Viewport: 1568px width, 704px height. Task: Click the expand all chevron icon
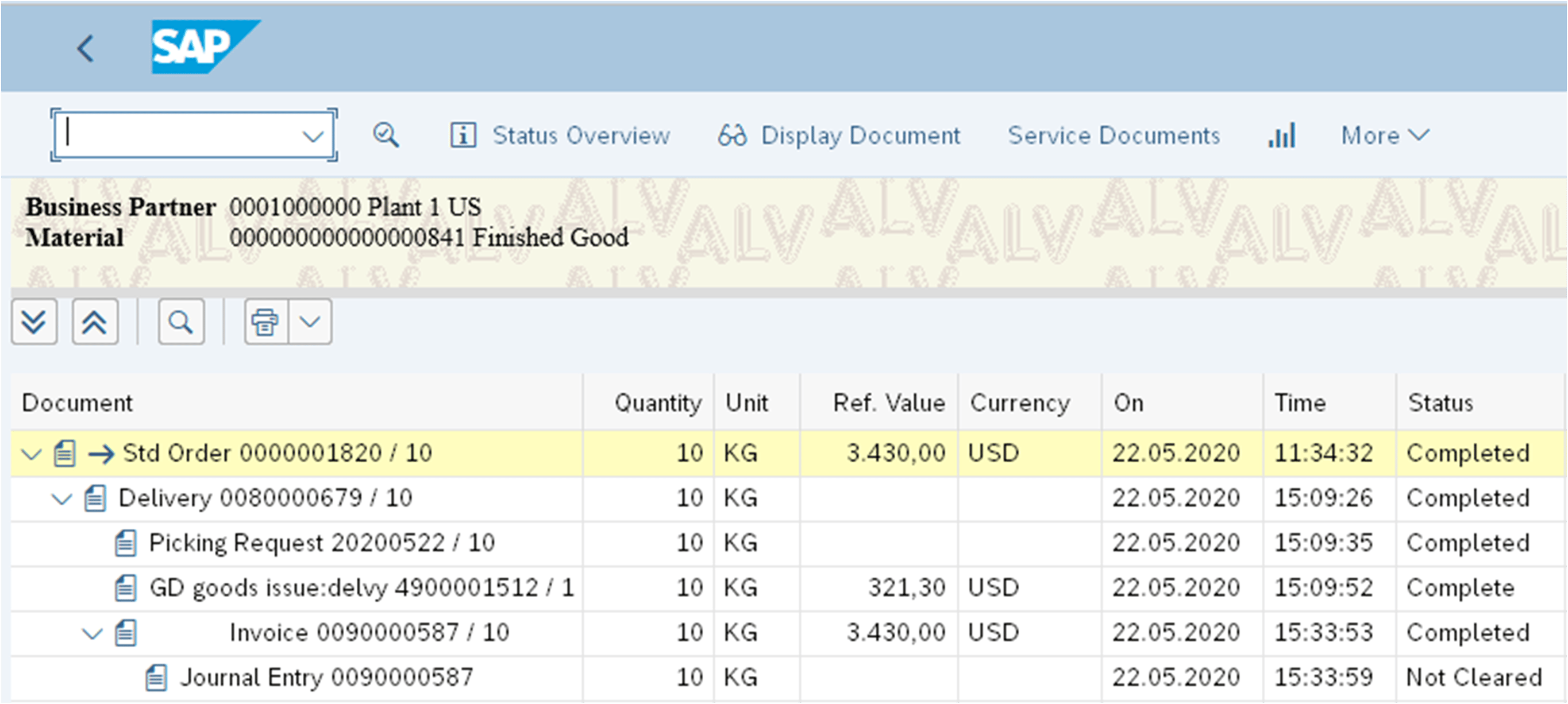34,321
